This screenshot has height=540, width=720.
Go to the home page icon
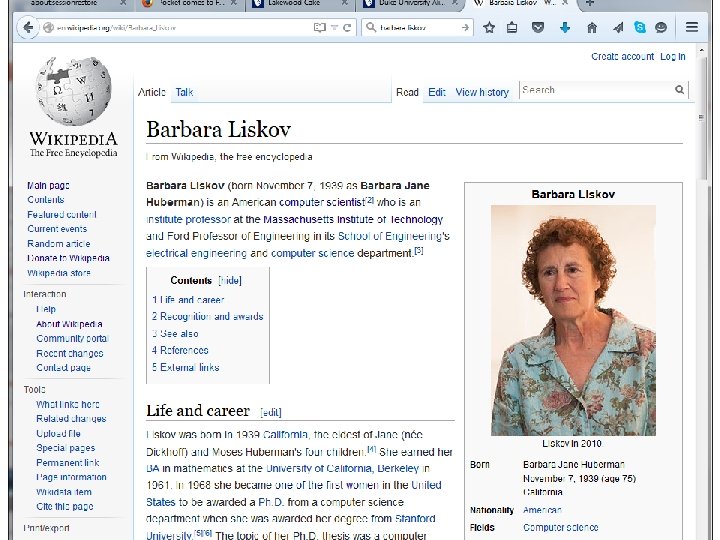592,28
